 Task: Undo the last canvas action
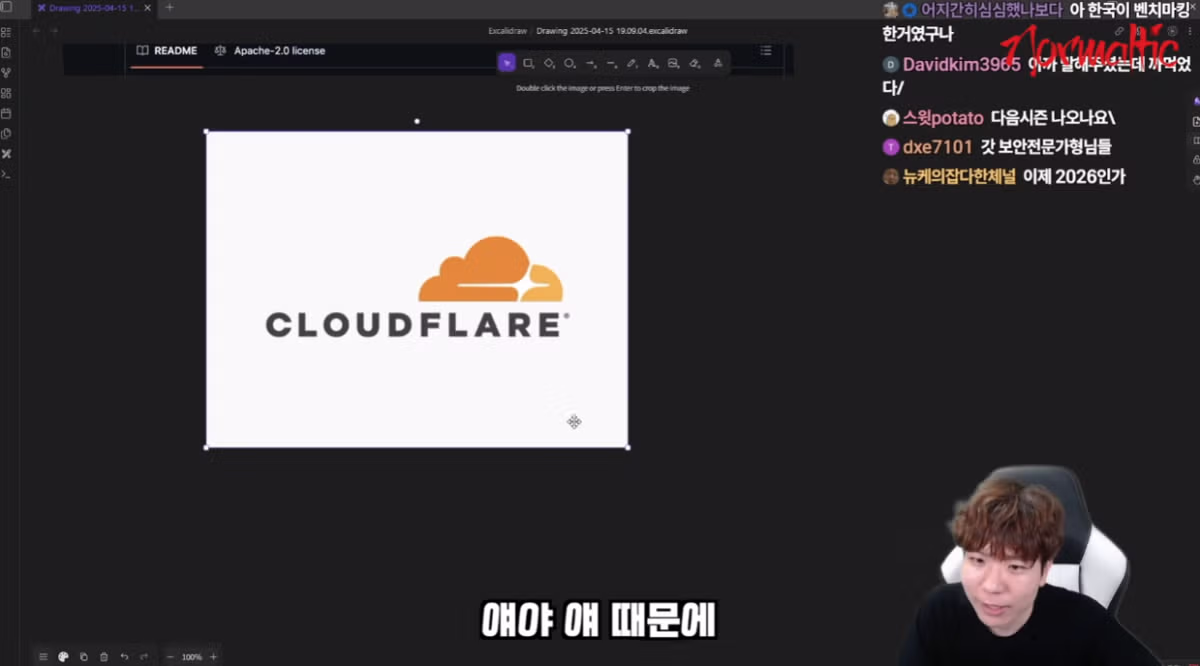pos(124,657)
